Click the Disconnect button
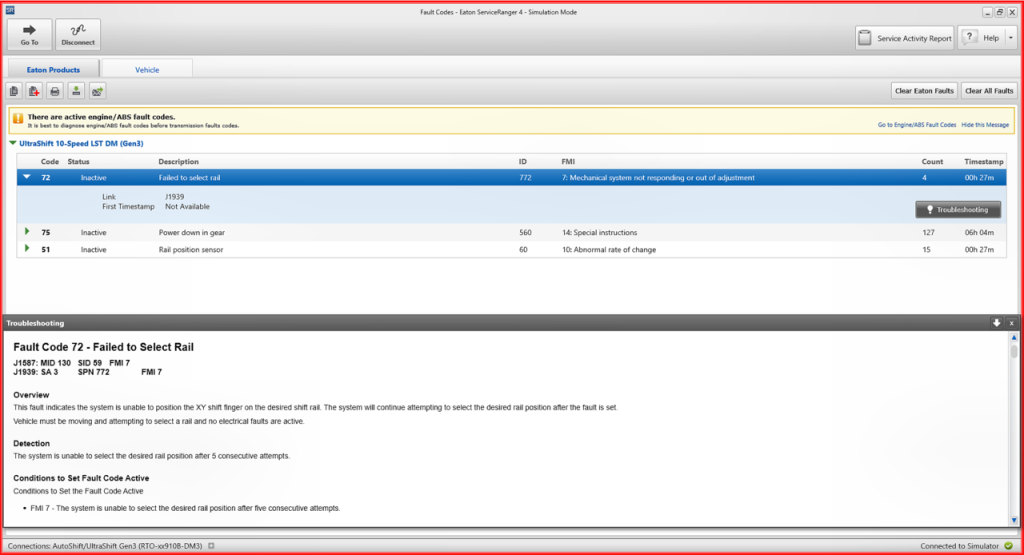This screenshot has height=555, width=1024. (78, 35)
